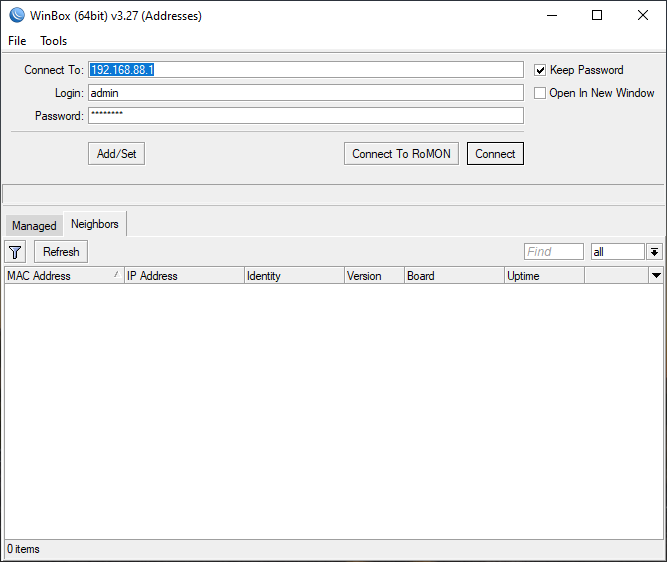The width and height of the screenshot is (667, 562).
Task: Click the Connect button
Action: pyautogui.click(x=495, y=154)
